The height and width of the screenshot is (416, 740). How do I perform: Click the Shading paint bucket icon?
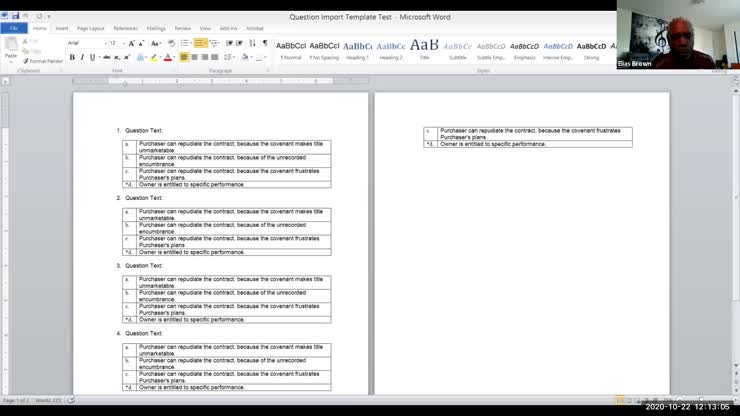pyautogui.click(x=244, y=58)
